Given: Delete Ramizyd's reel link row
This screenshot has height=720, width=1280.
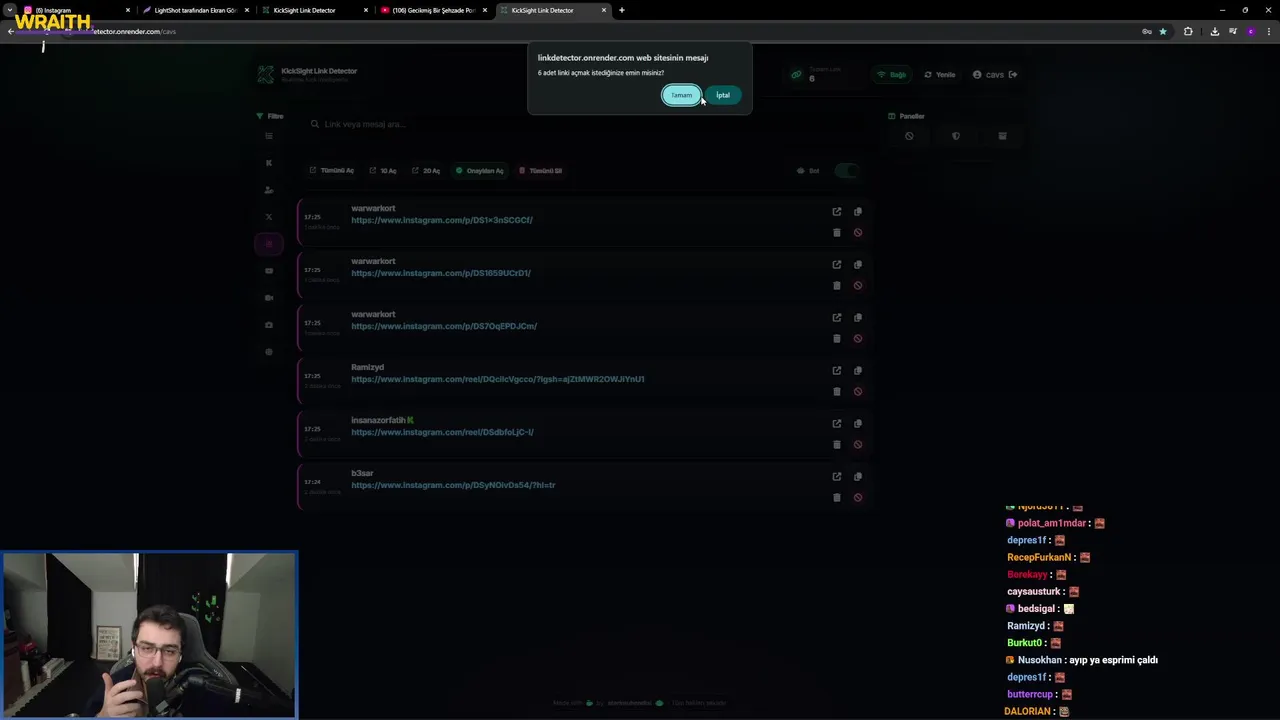Looking at the screenshot, I should point(837,392).
